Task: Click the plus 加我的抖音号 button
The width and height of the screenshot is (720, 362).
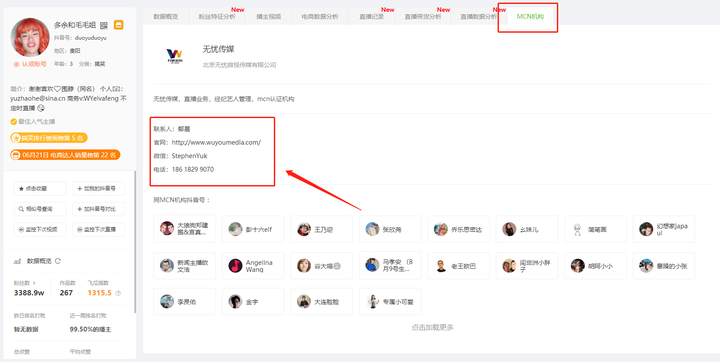Action: tap(98, 188)
